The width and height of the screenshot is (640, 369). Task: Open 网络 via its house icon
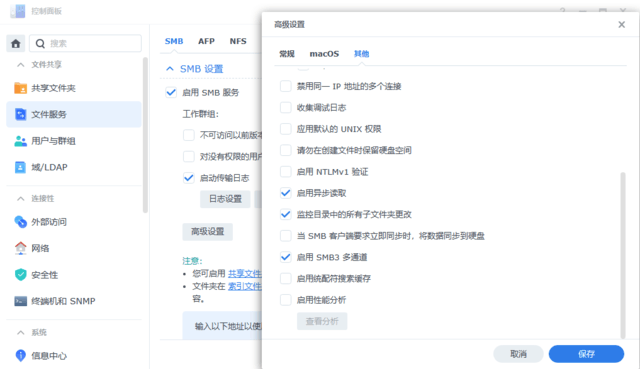[x=20, y=248]
